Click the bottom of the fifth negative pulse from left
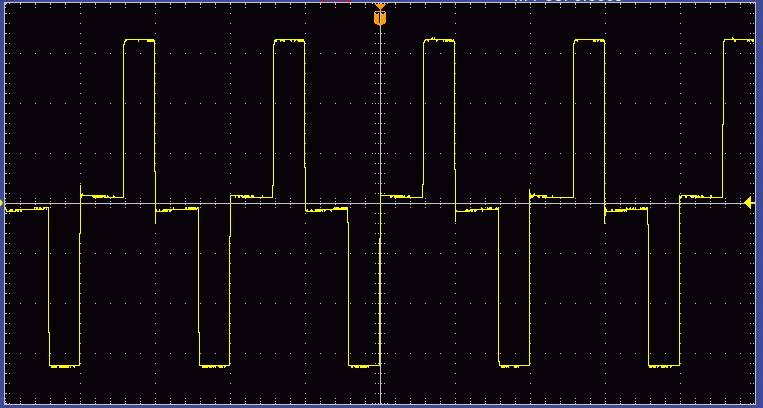The image size is (763, 408). [664, 366]
